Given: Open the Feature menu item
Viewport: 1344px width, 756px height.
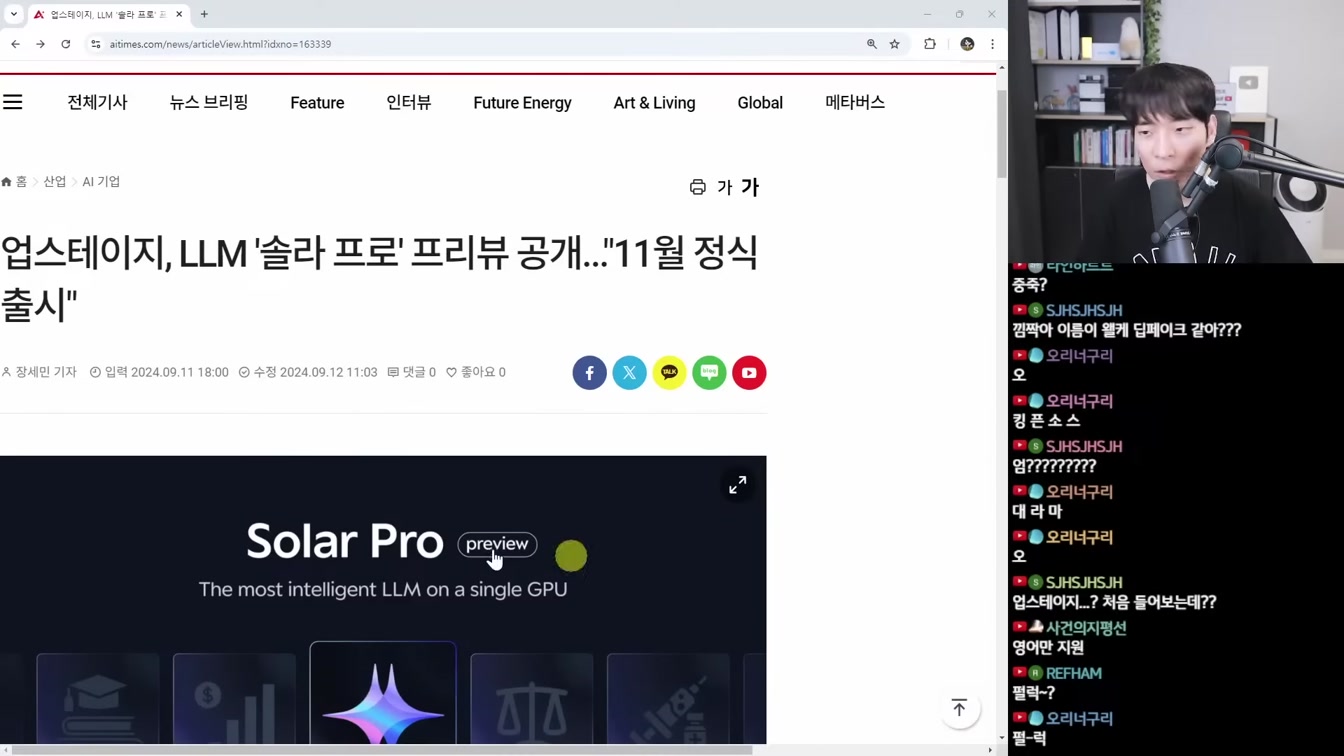Looking at the screenshot, I should pos(317,102).
